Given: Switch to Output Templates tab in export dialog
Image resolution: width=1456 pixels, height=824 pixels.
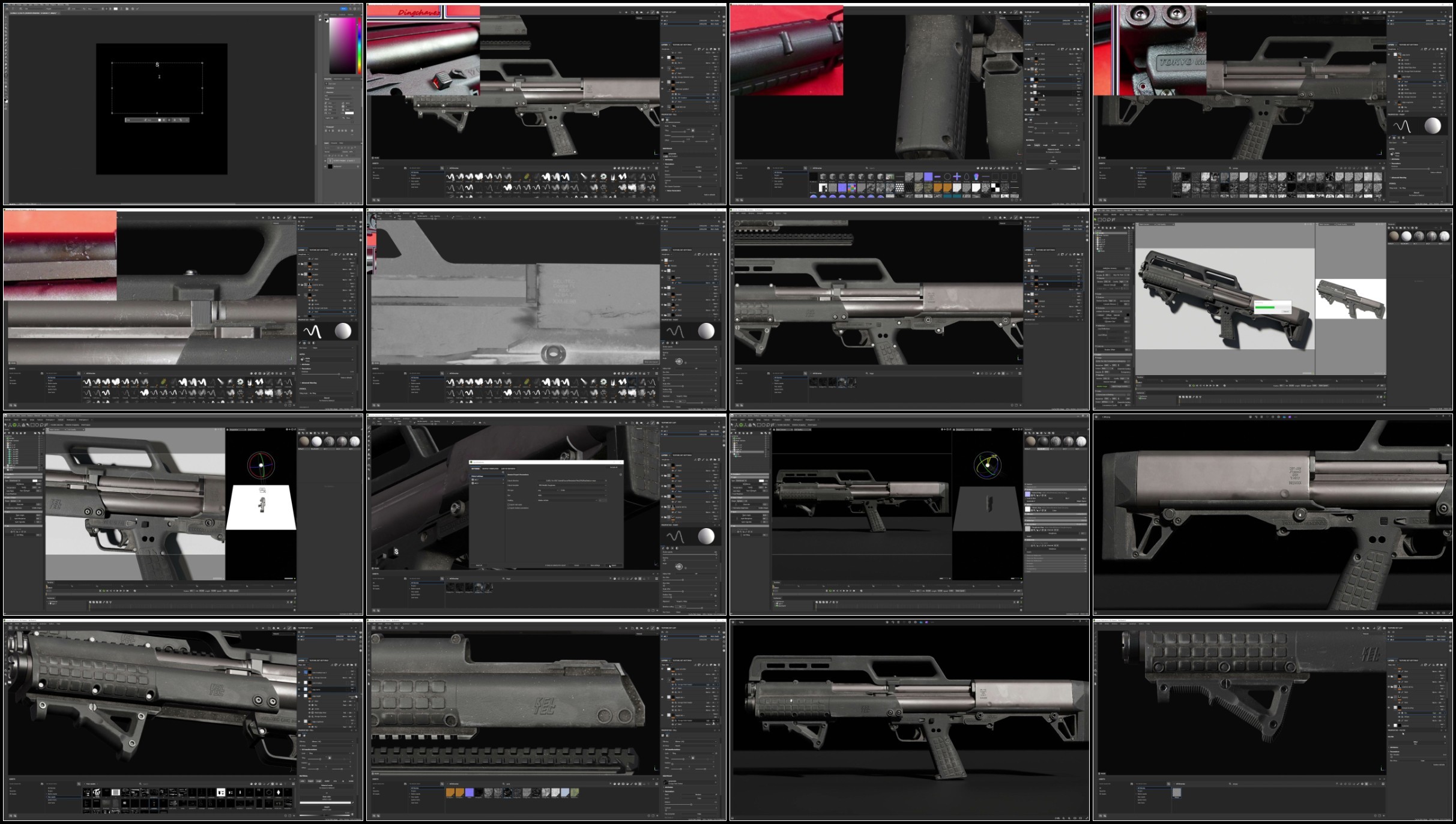Looking at the screenshot, I should click(491, 469).
